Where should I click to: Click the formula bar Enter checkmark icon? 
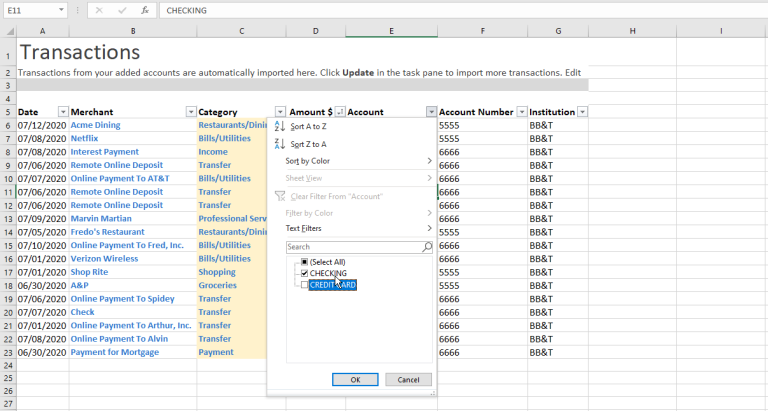coord(122,10)
